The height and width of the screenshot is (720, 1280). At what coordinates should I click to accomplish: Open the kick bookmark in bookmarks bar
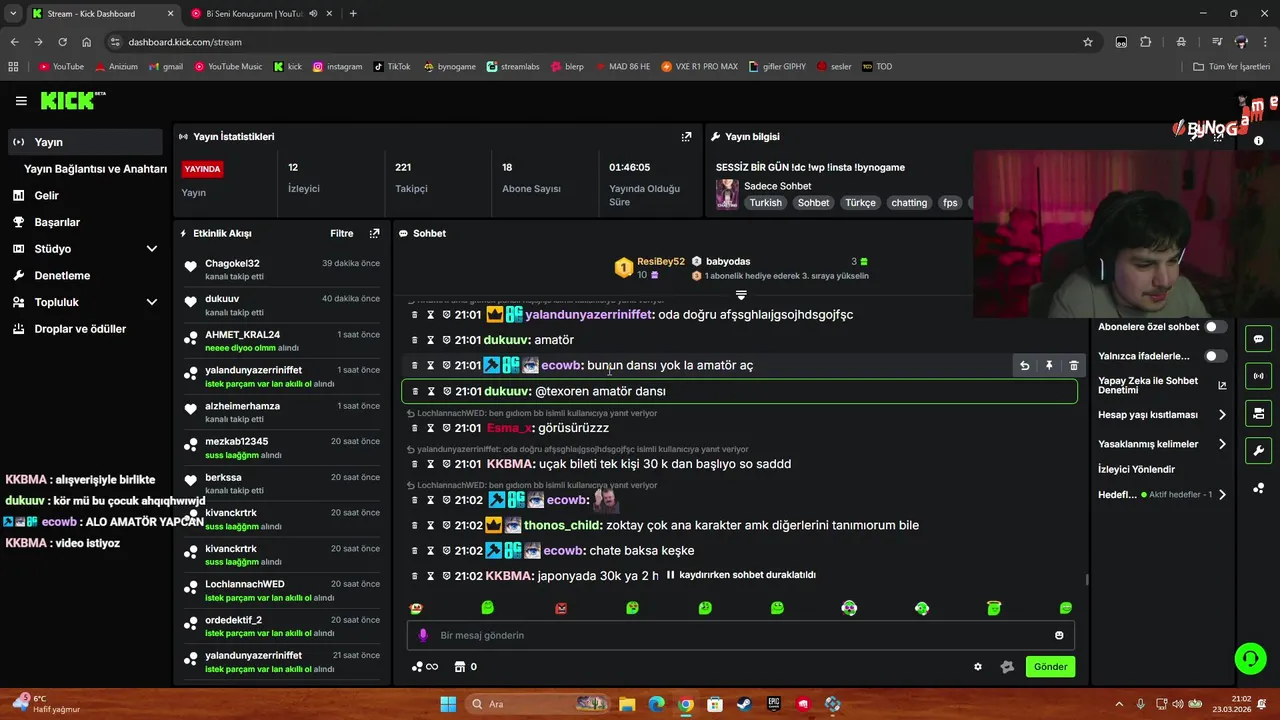[288, 67]
